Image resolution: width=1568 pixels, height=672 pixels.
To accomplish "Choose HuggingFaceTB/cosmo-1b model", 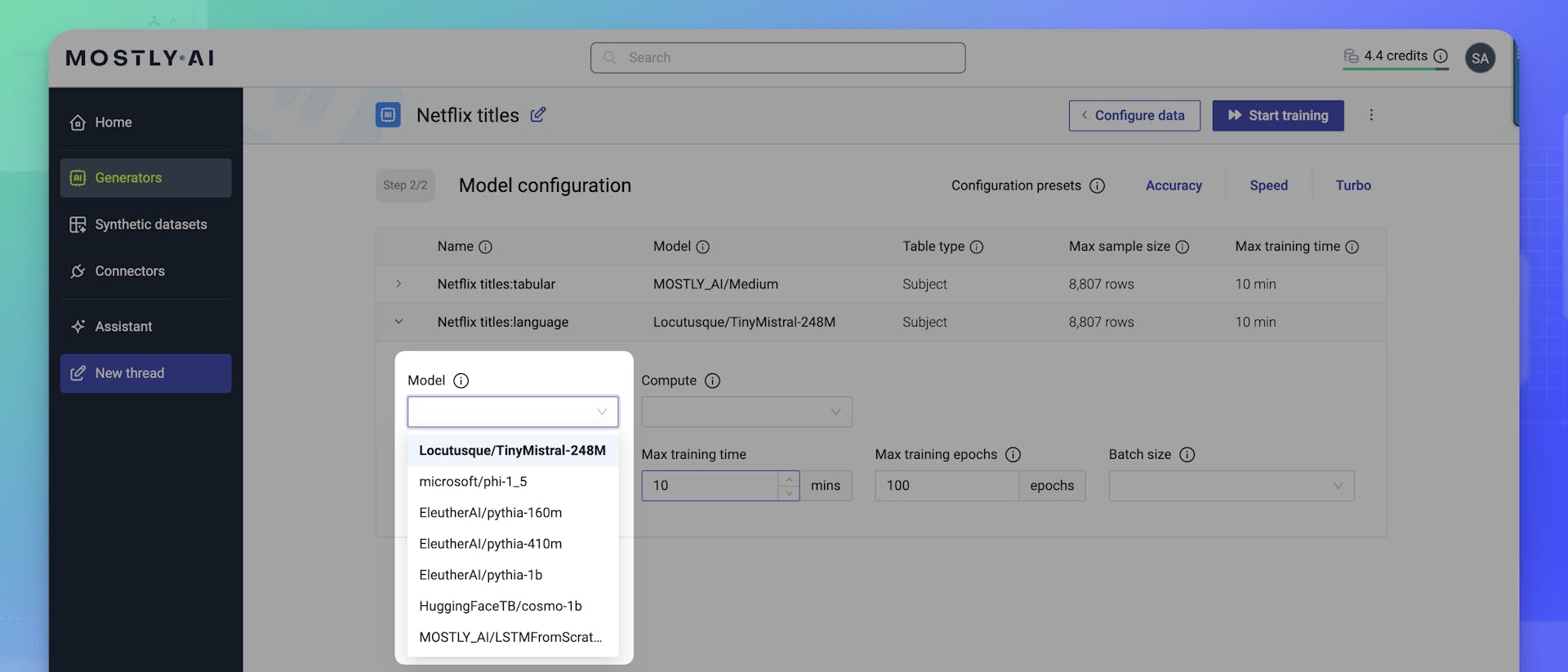I will point(513,606).
